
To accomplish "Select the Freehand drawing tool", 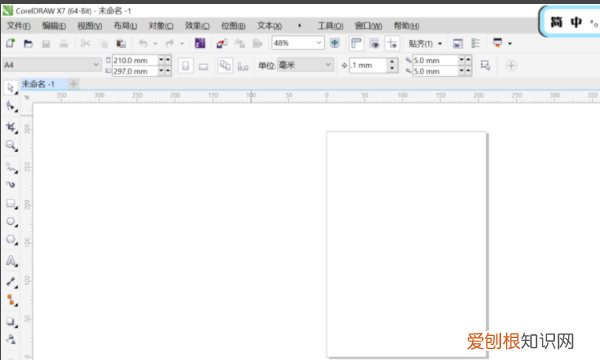I will 11,167.
